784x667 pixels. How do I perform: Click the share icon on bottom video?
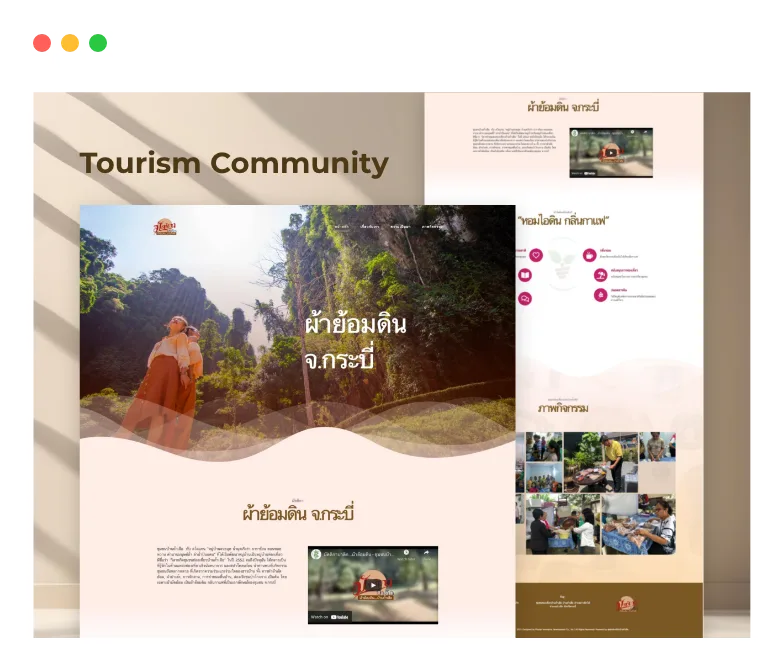coord(426,553)
